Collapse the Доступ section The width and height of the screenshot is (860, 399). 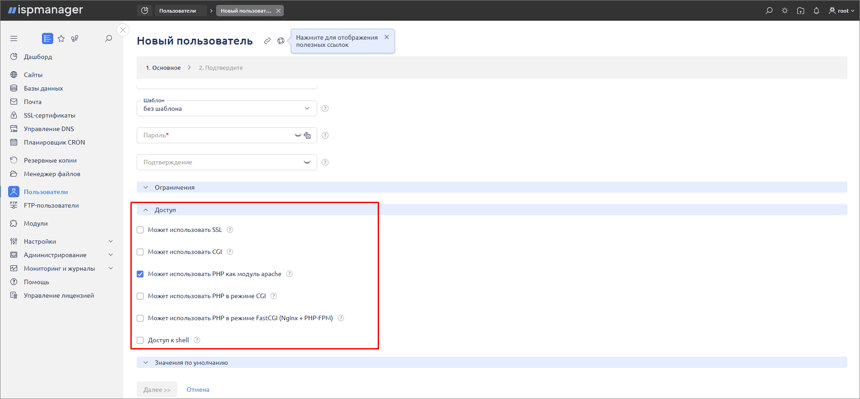point(491,210)
